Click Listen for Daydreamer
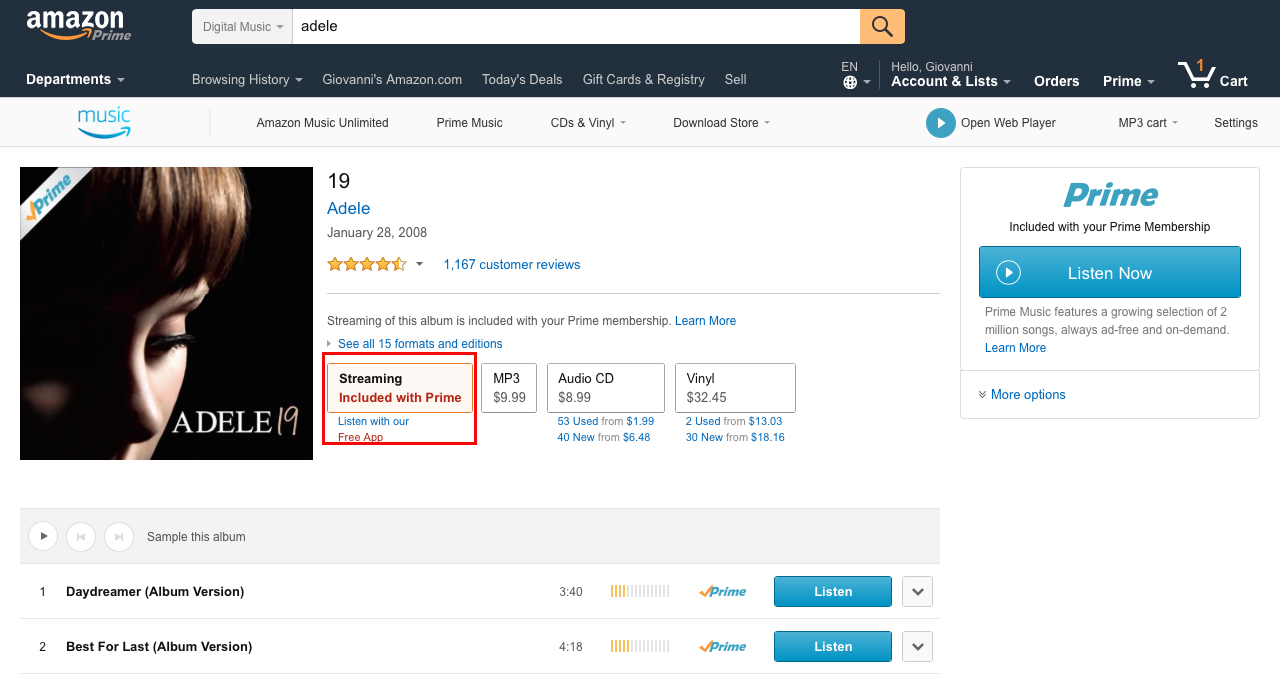This screenshot has height=682, width=1280. pyautogui.click(x=833, y=592)
